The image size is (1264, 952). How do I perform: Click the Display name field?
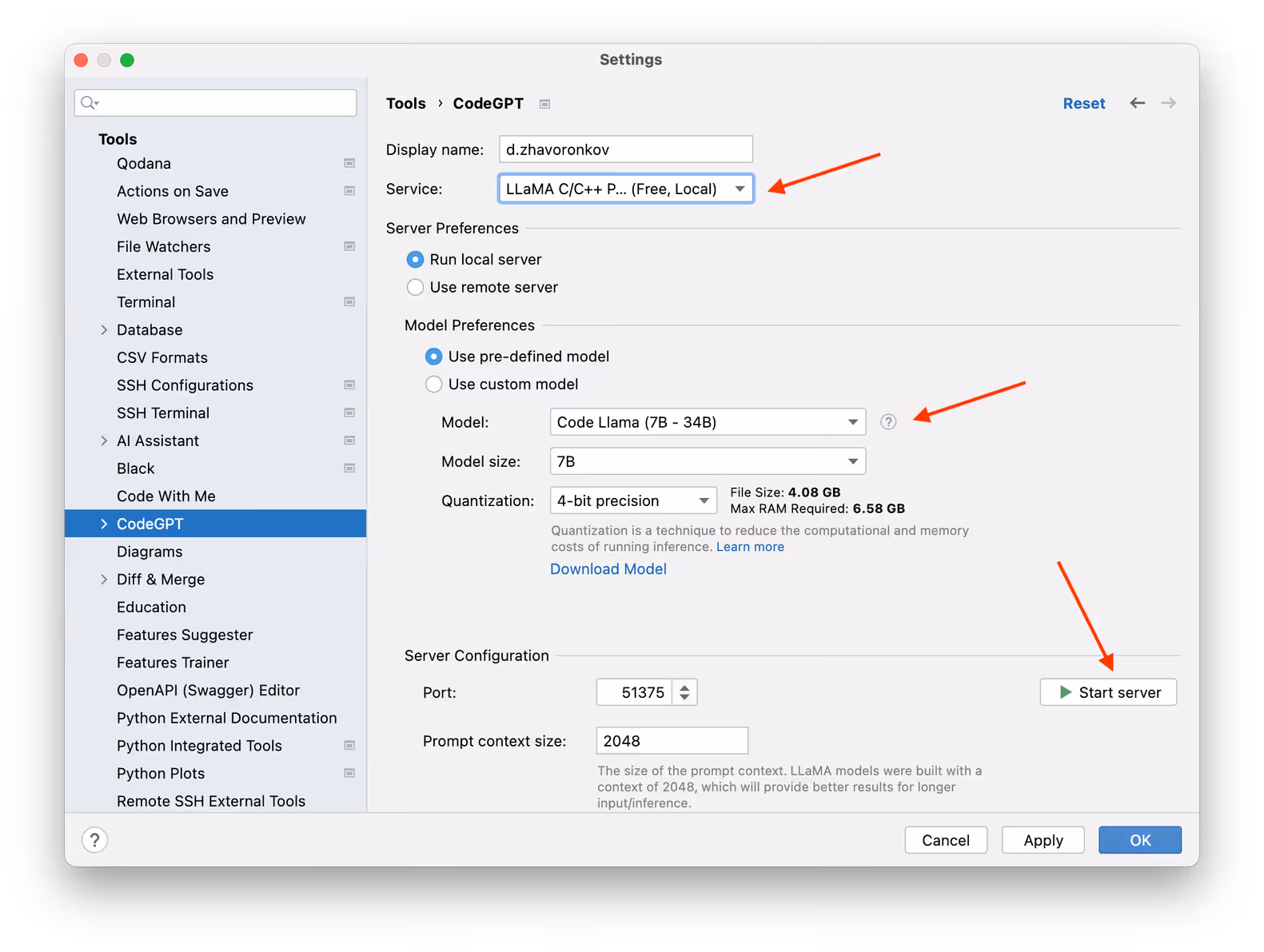(626, 149)
